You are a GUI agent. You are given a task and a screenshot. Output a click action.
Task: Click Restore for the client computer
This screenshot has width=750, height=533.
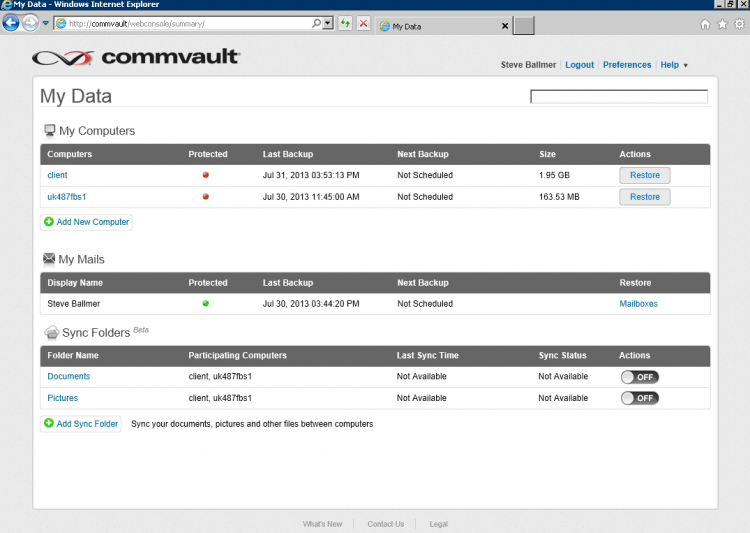coord(644,175)
